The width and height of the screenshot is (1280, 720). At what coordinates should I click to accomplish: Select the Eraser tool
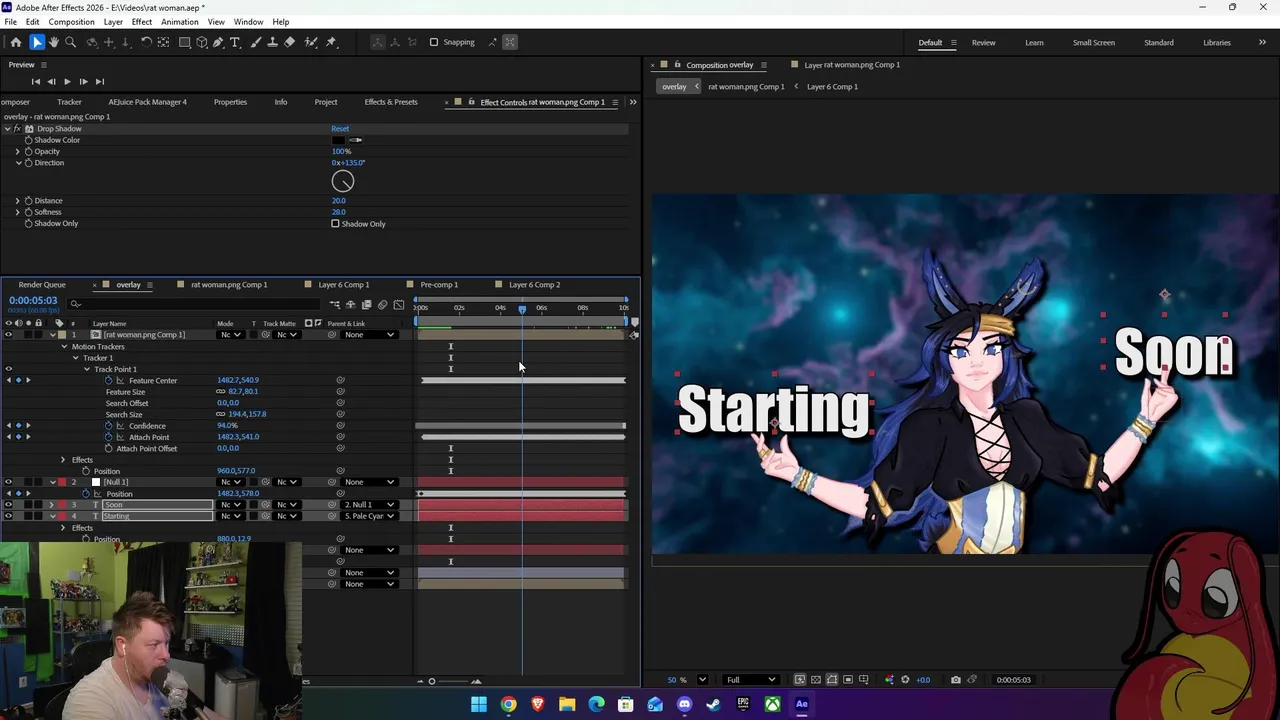[x=289, y=42]
